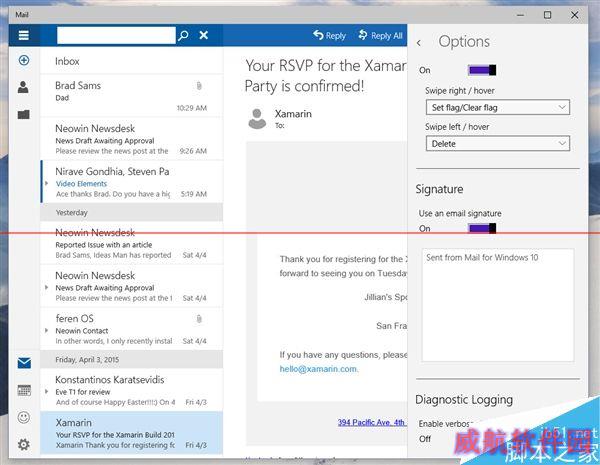Open the feedback smiley icon
This screenshot has width=600, height=465.
coord(24,417)
